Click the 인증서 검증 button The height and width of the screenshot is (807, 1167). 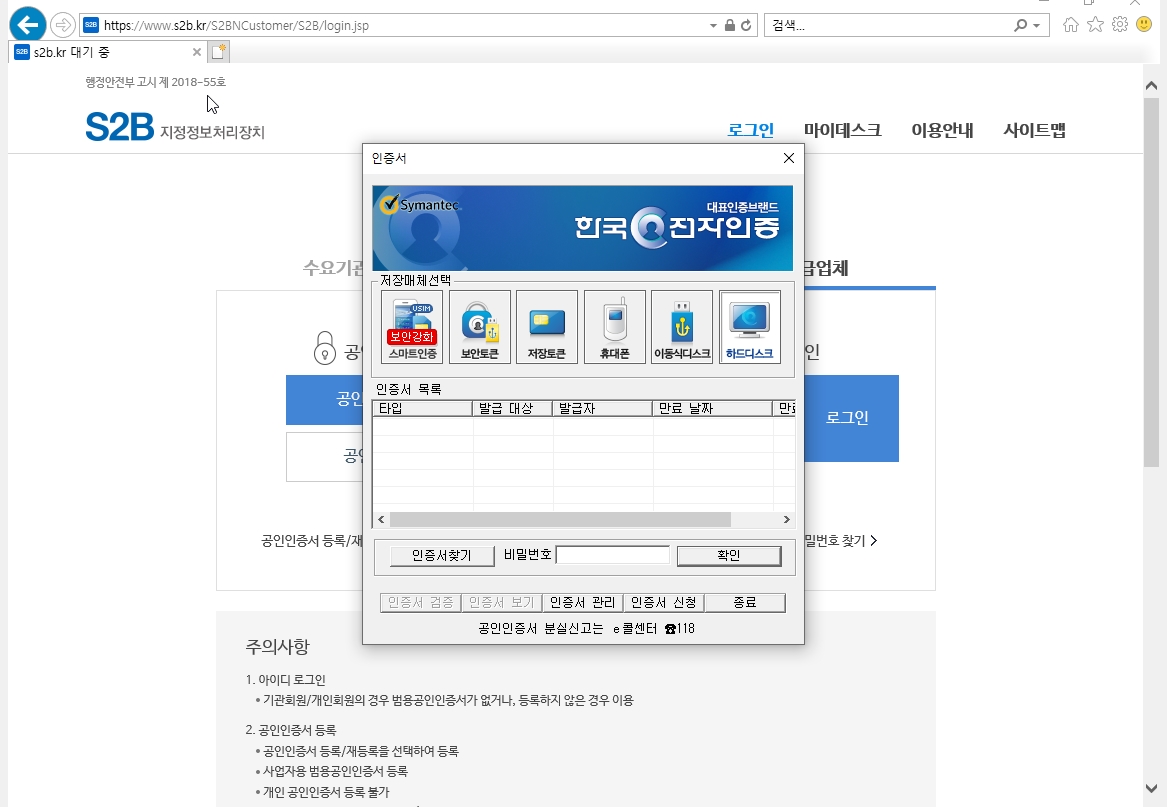tap(421, 602)
